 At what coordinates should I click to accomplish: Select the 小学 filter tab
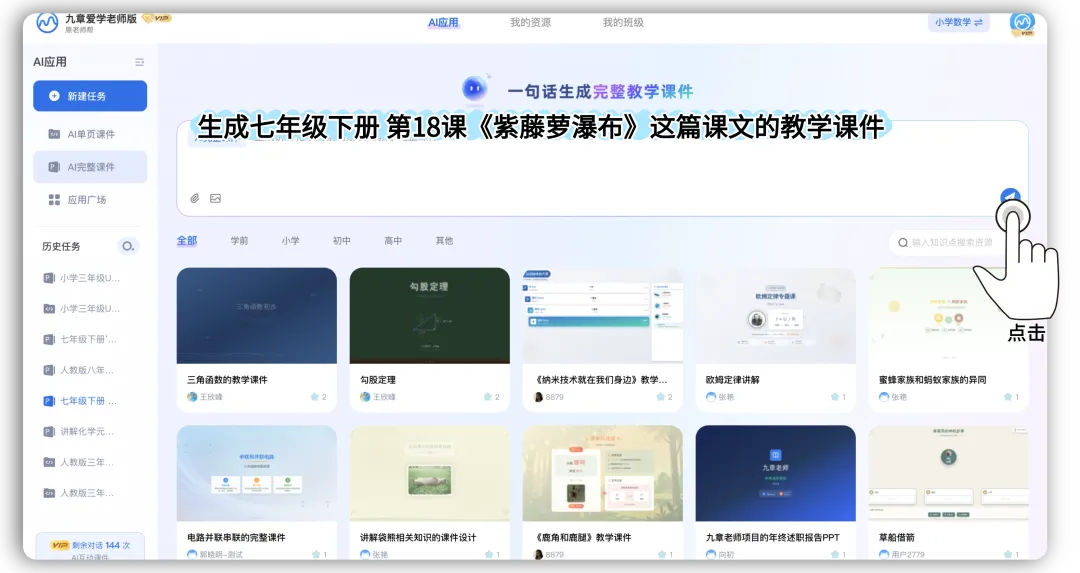point(291,240)
